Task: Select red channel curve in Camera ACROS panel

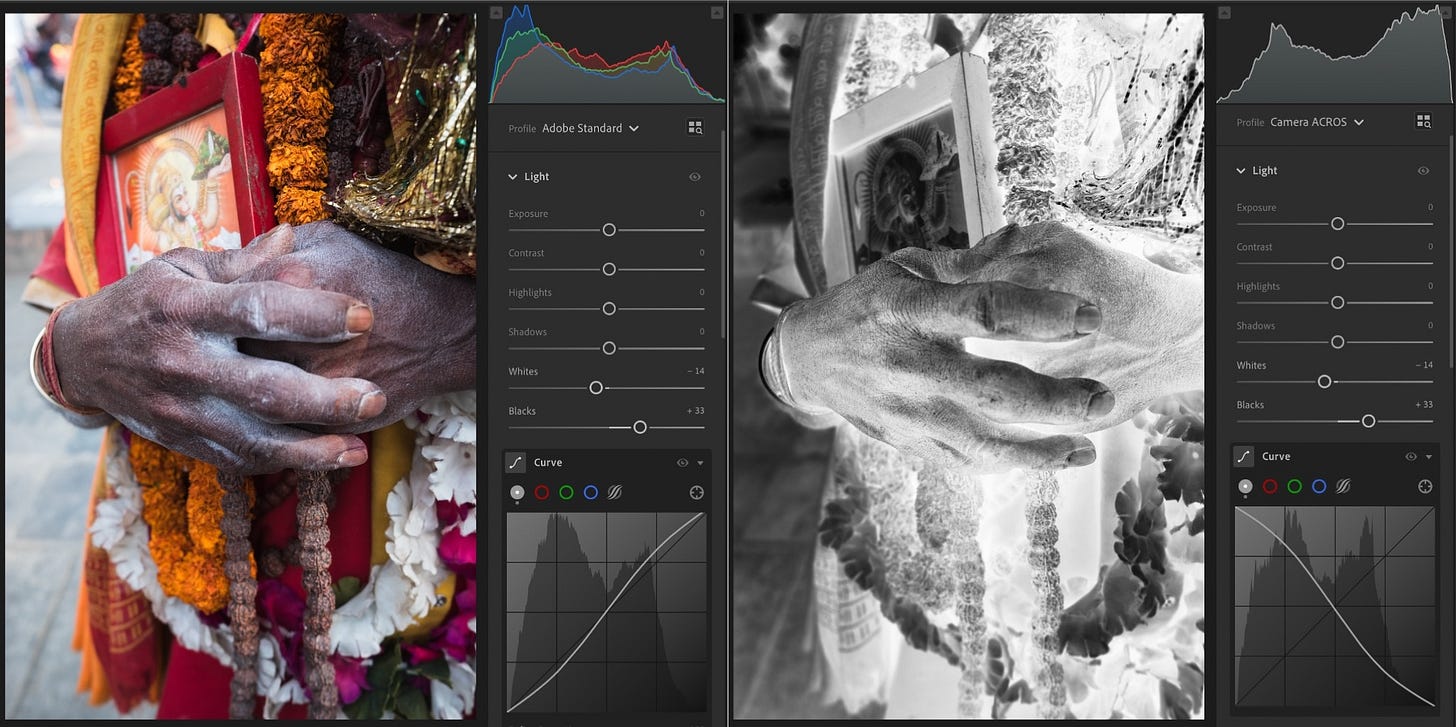Action: [x=1270, y=486]
